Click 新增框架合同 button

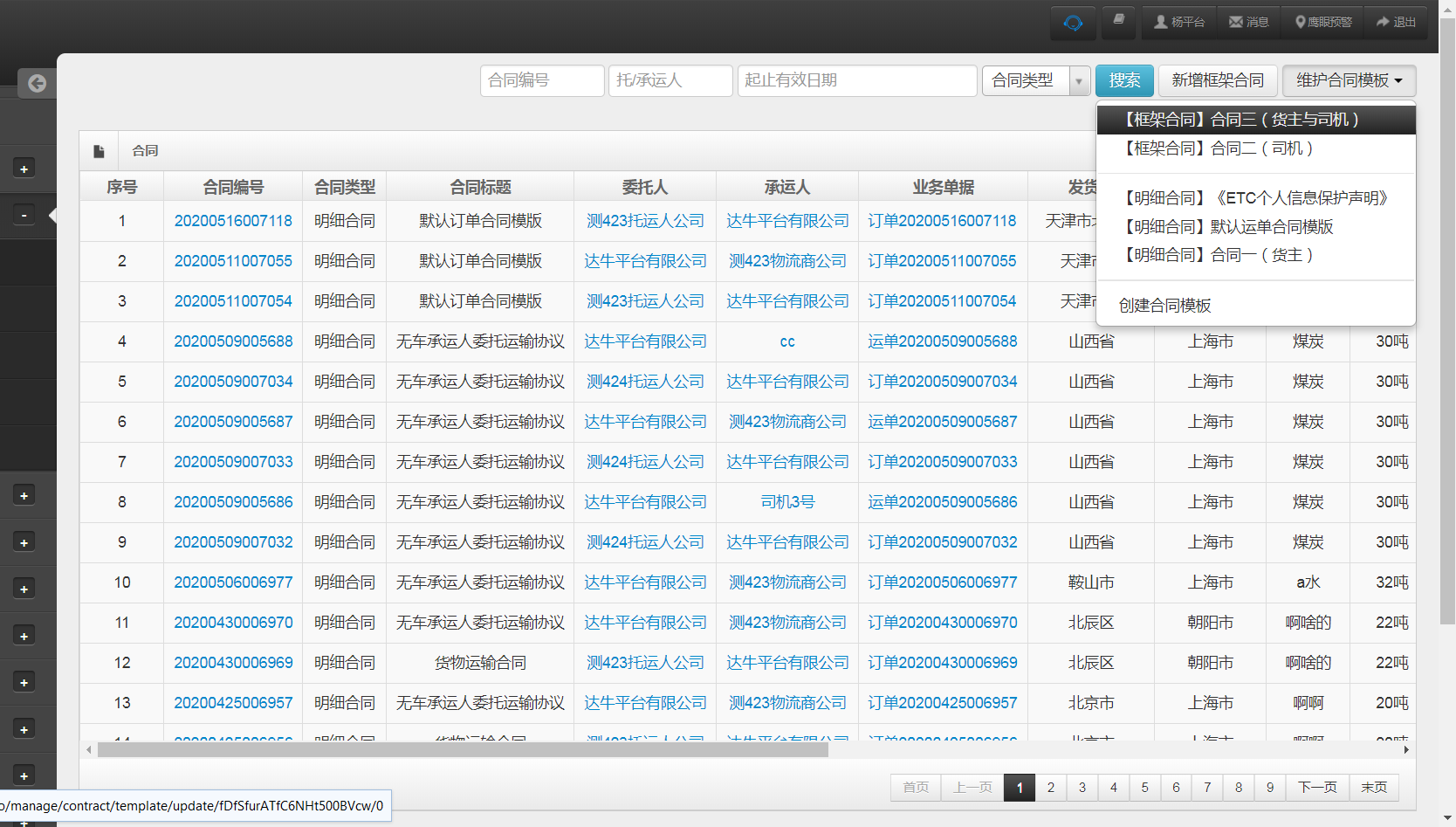(x=1217, y=81)
